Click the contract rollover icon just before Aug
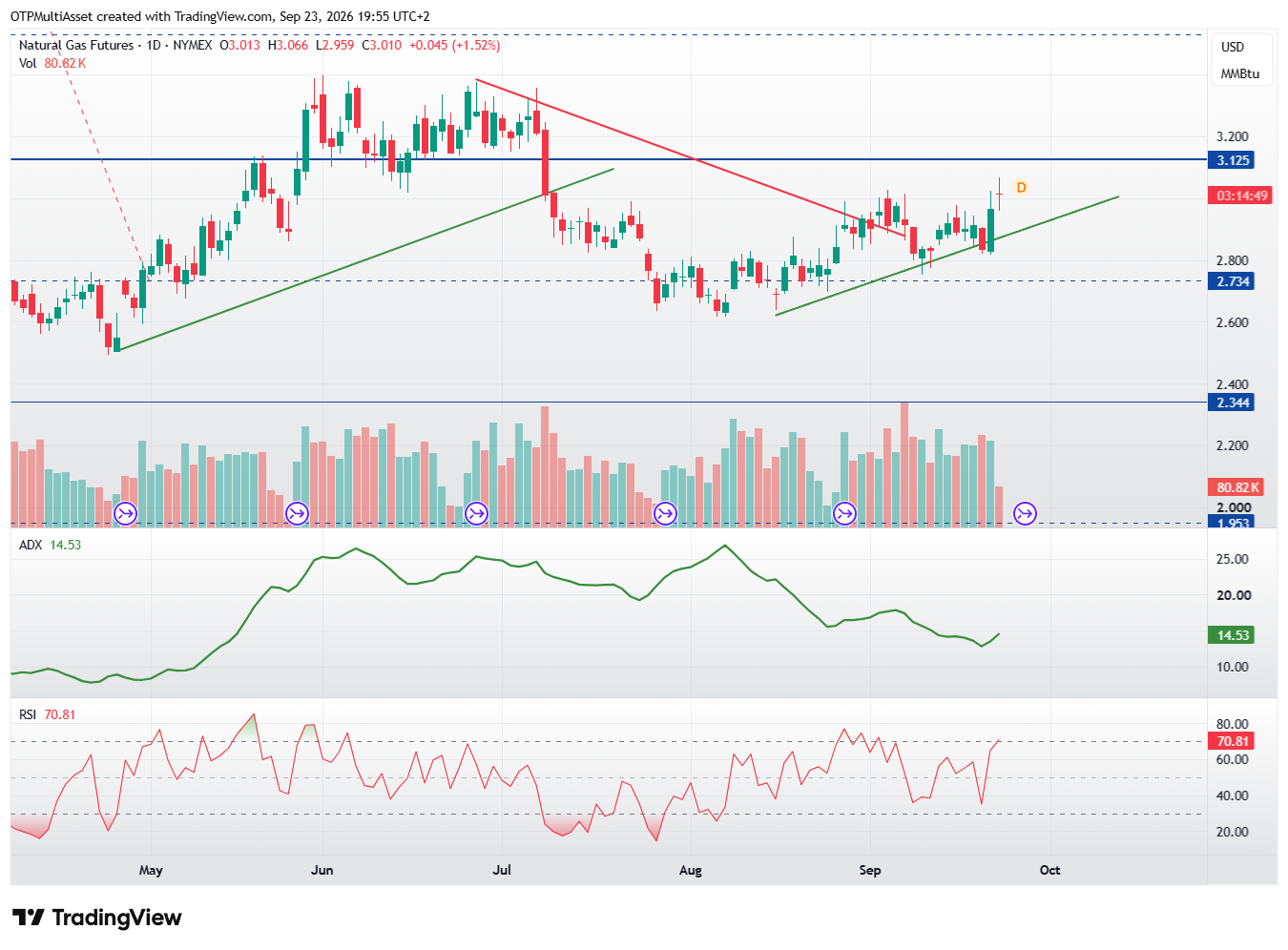The image size is (1288, 950). [x=665, y=514]
